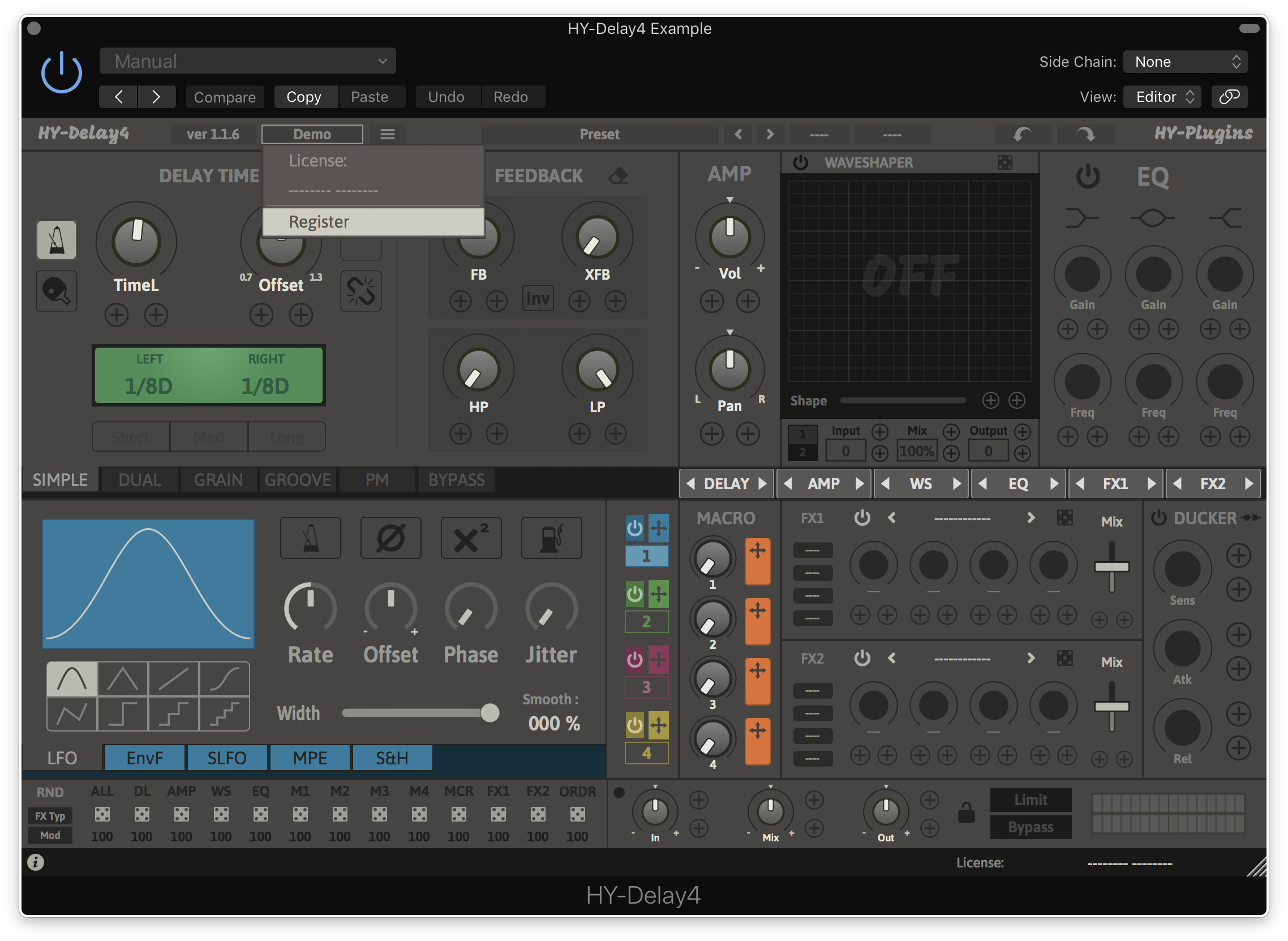
Task: Click the LFO Width slider handle
Action: [489, 713]
